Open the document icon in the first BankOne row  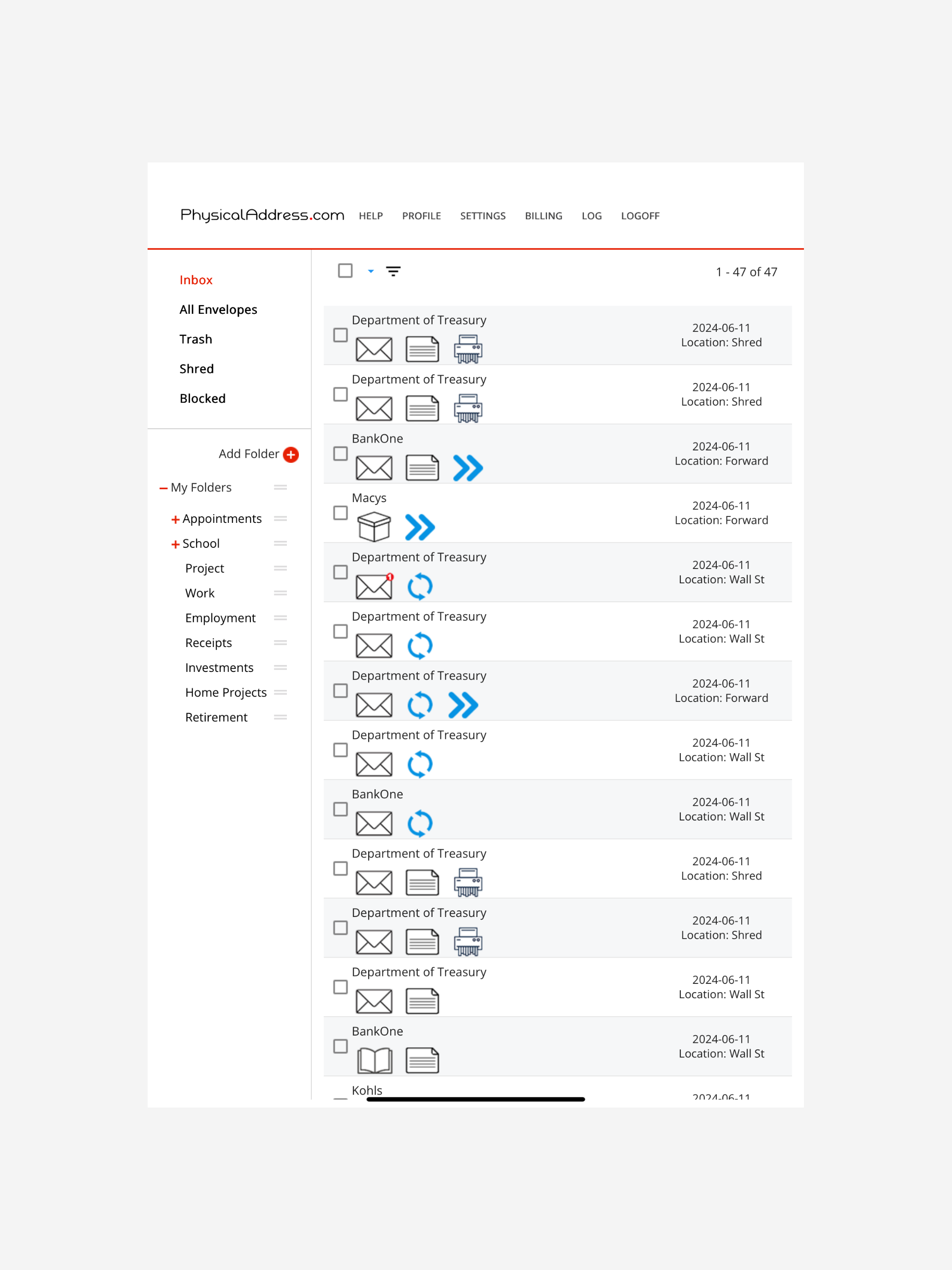(422, 468)
